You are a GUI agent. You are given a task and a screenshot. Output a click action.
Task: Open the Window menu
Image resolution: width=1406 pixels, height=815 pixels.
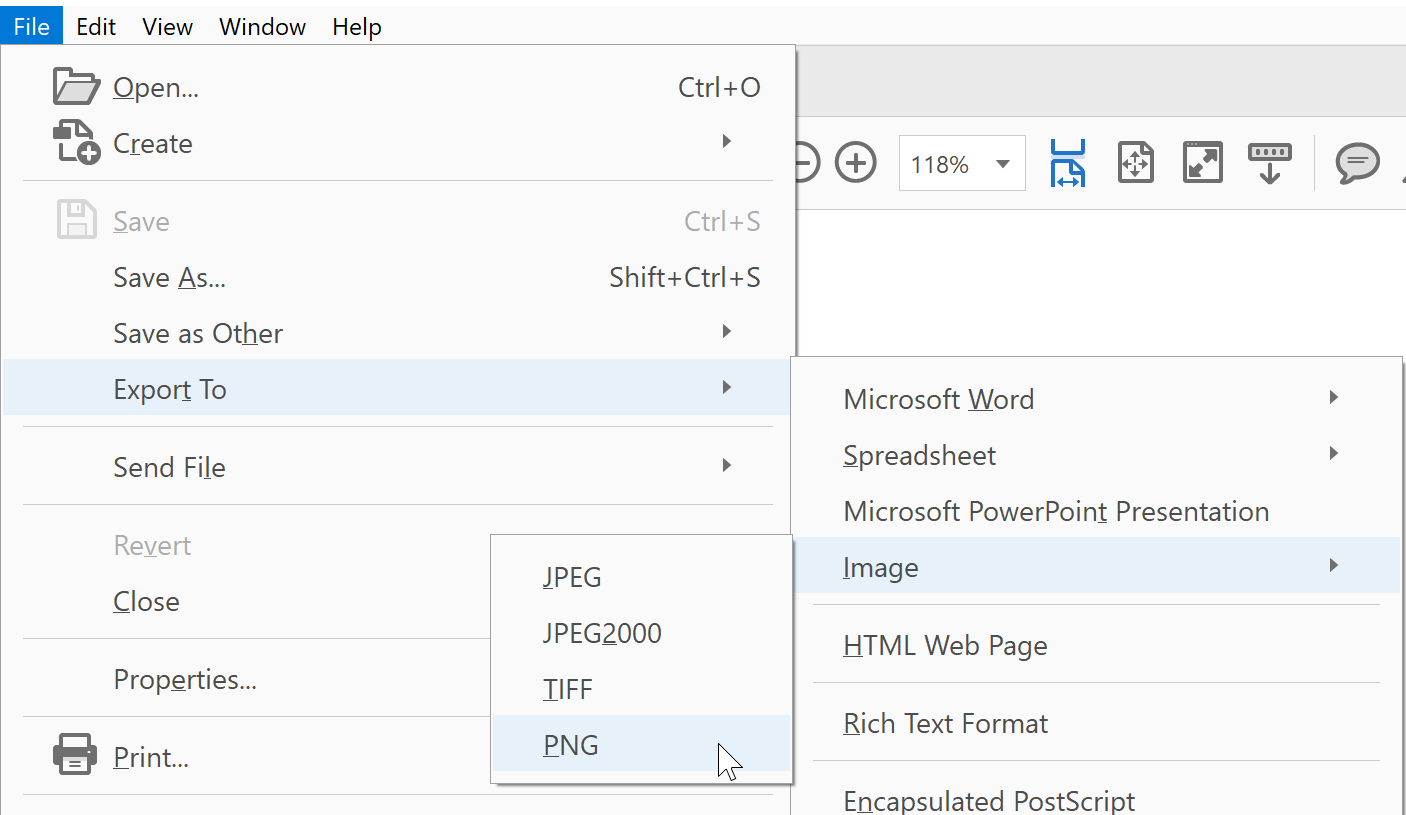pyautogui.click(x=262, y=26)
